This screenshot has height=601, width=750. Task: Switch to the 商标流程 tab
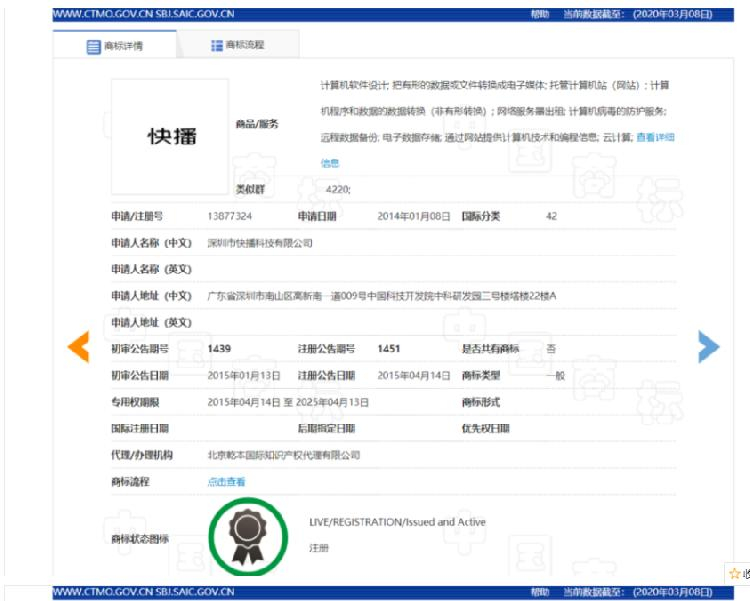coord(238,45)
